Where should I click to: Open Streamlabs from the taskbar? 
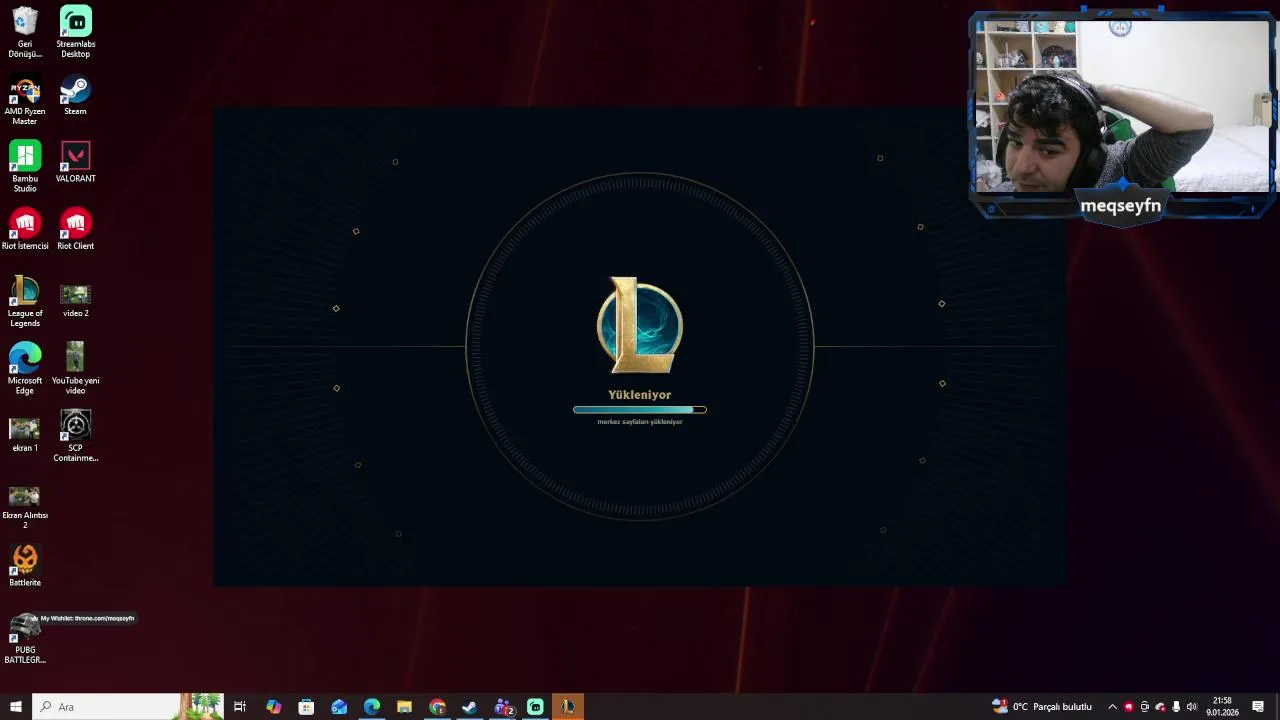pyautogui.click(x=535, y=707)
